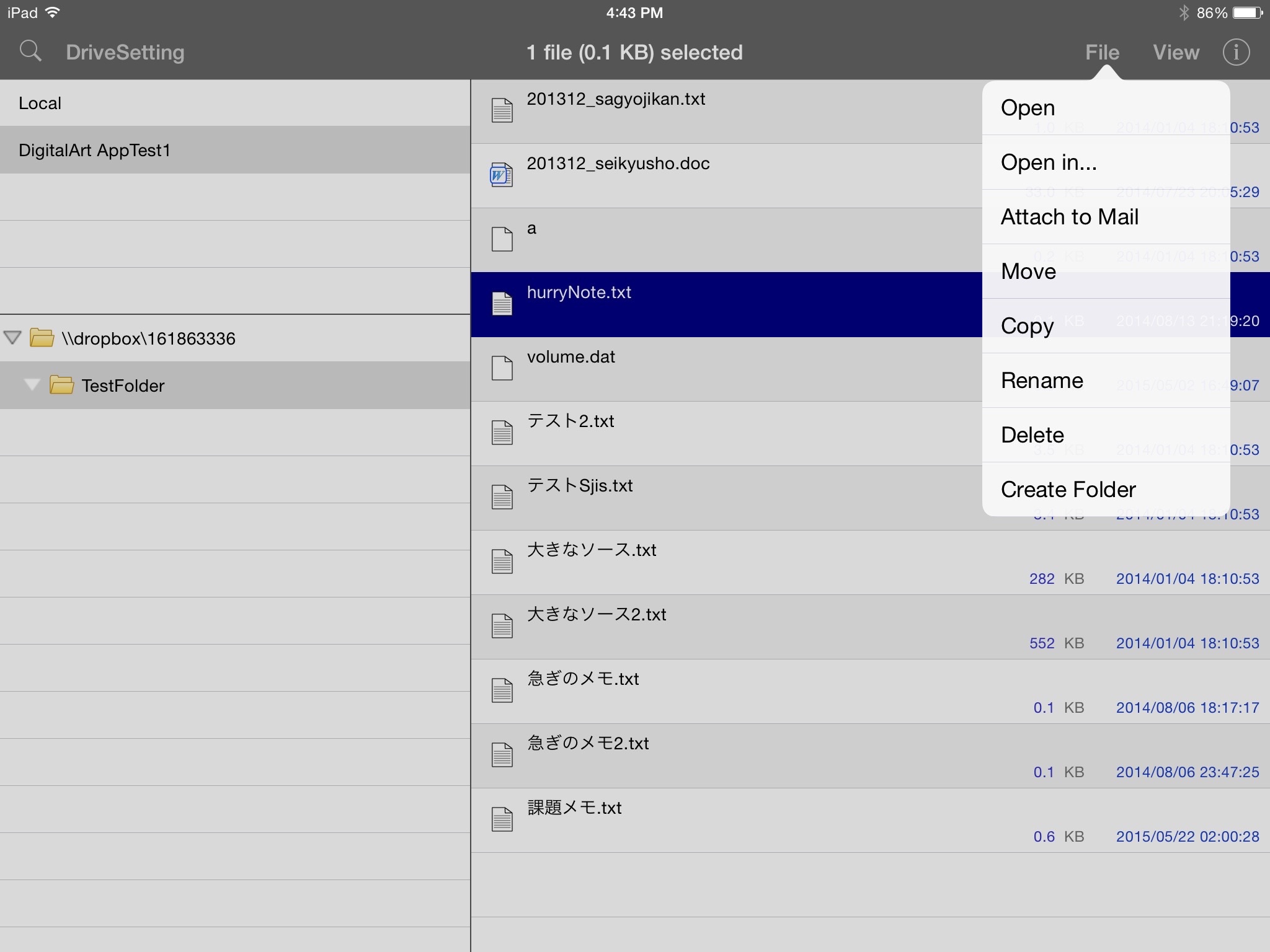Click the 急ぎのメモ2.txt document icon
Viewport: 1270px width, 952px height.
(502, 755)
